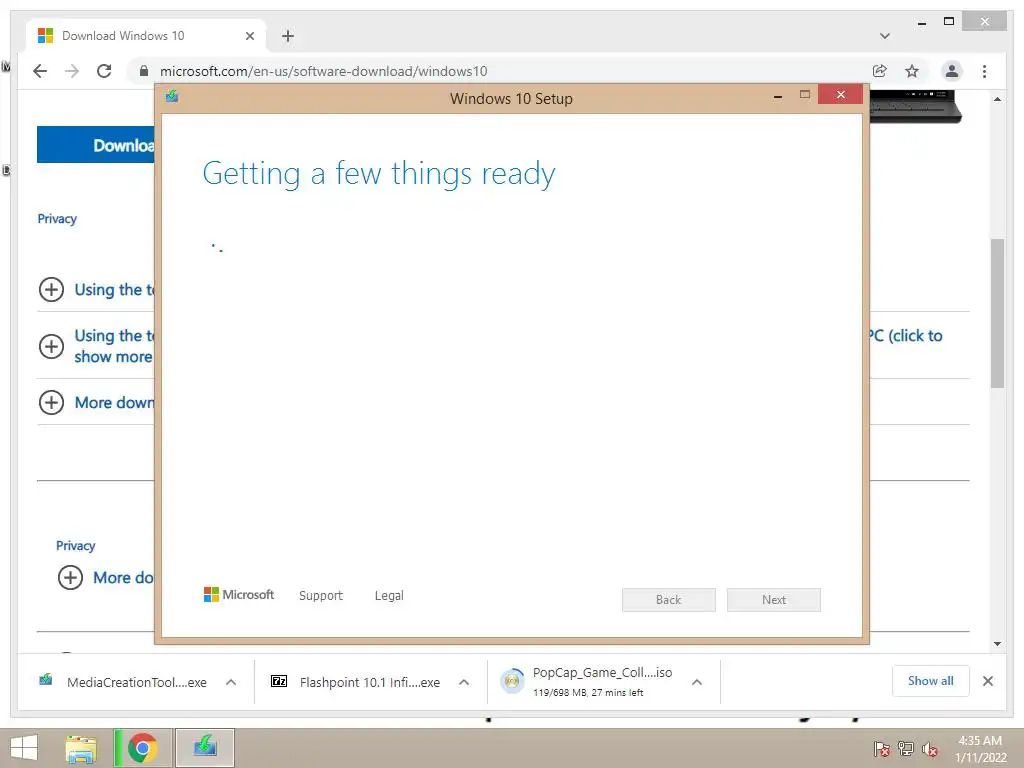Open the Chrome profile avatar

952,71
